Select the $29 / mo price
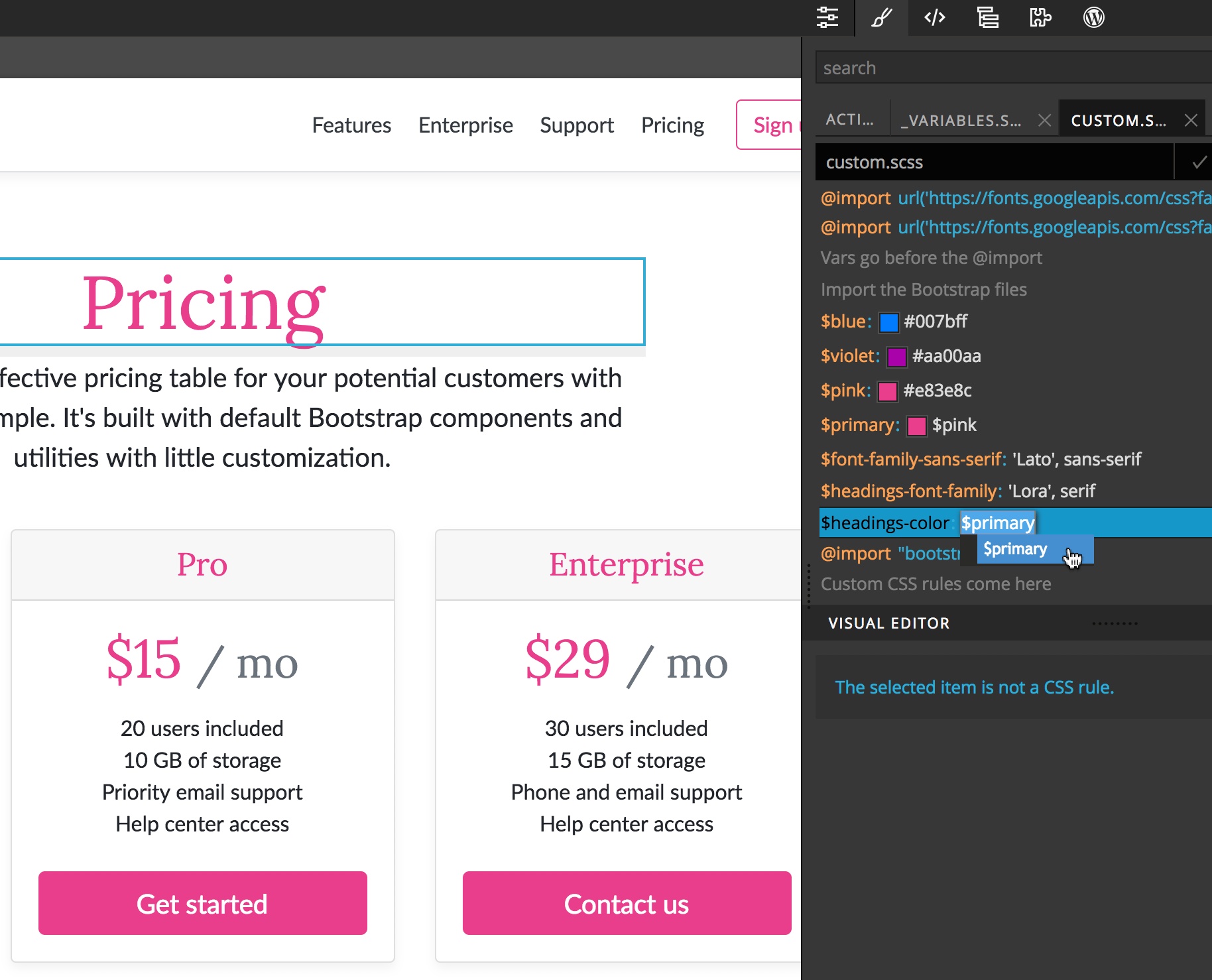 pyautogui.click(x=627, y=660)
